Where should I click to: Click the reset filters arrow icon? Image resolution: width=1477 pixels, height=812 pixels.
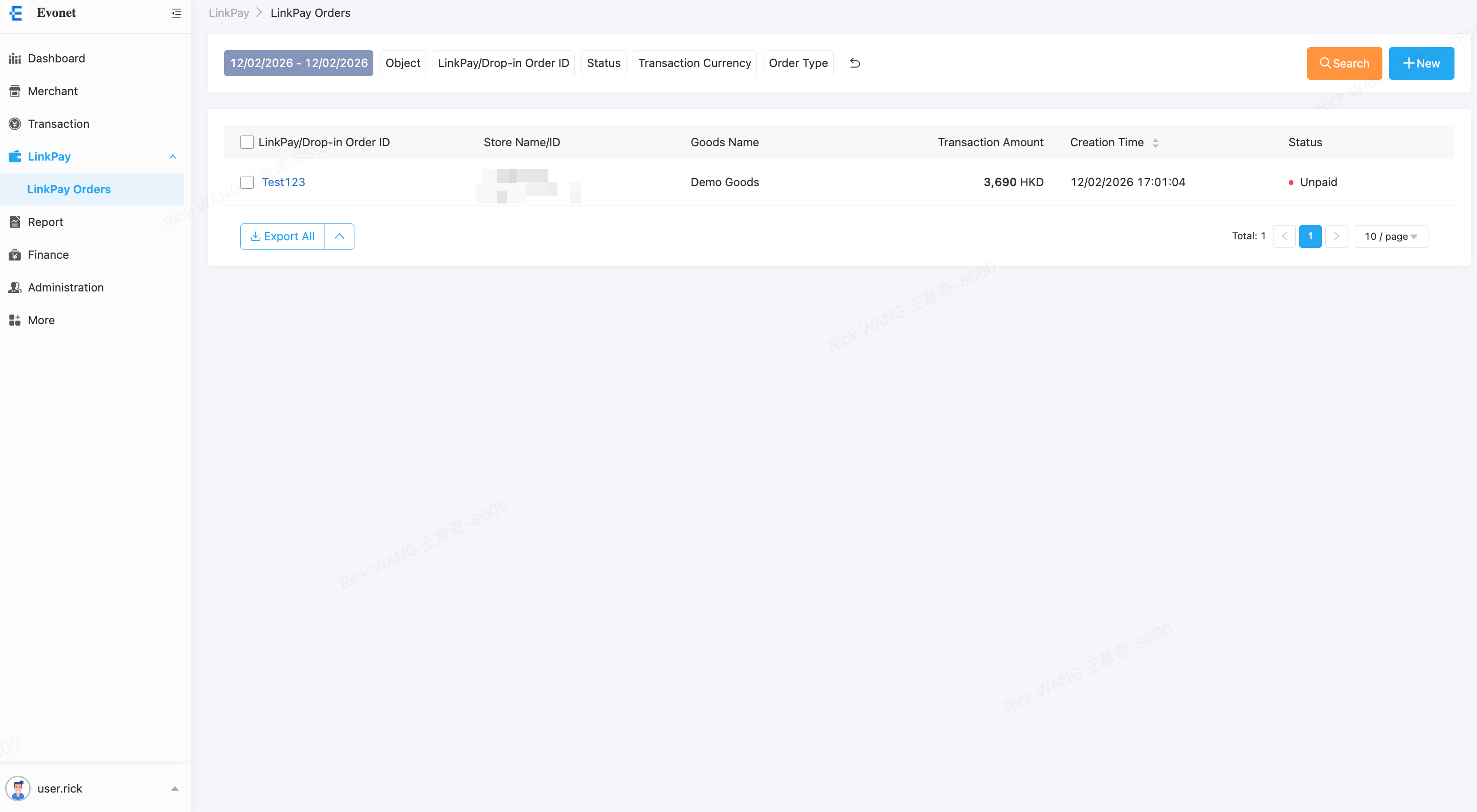(x=854, y=63)
